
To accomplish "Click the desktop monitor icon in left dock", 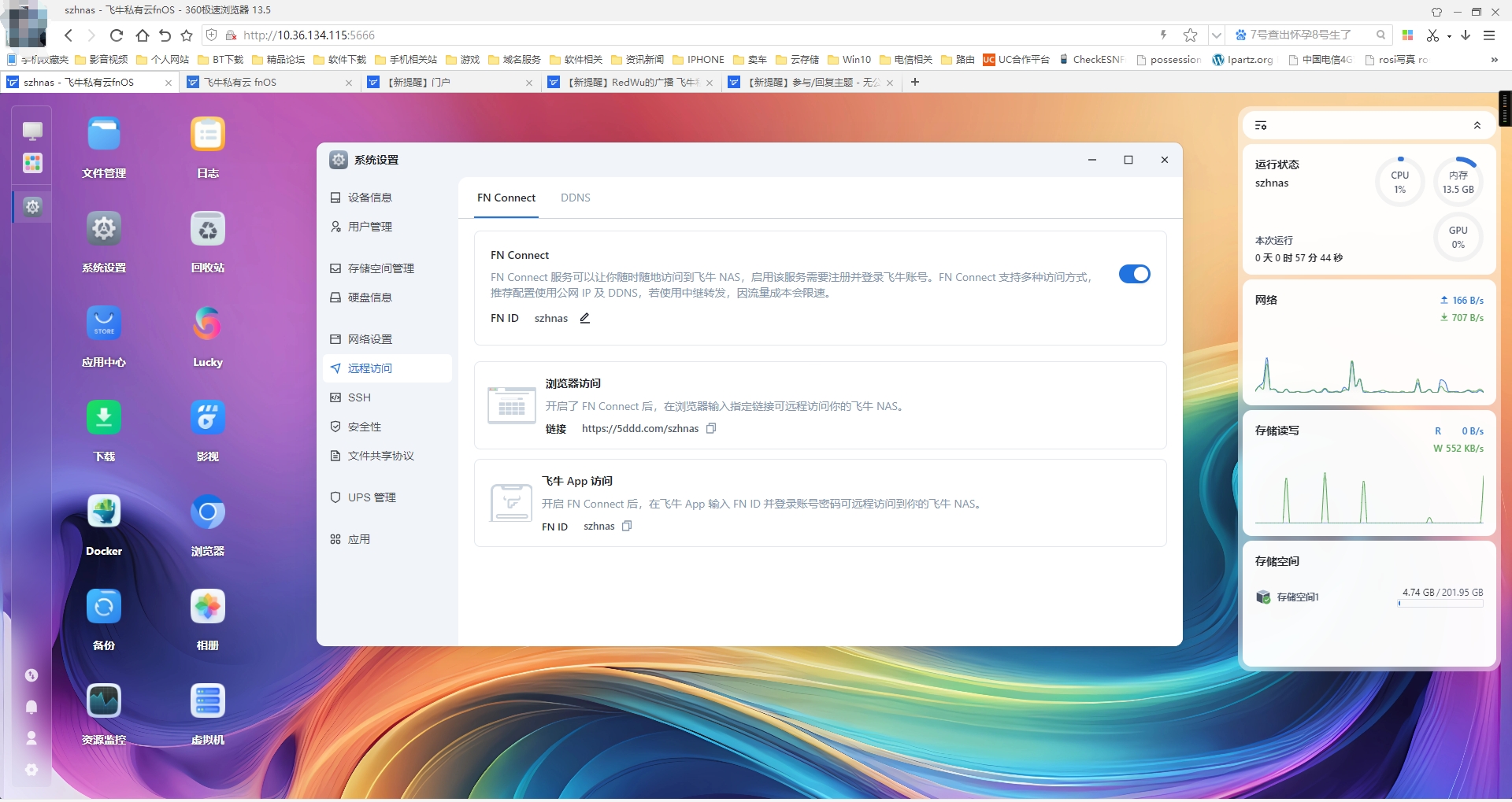I will 32,131.
